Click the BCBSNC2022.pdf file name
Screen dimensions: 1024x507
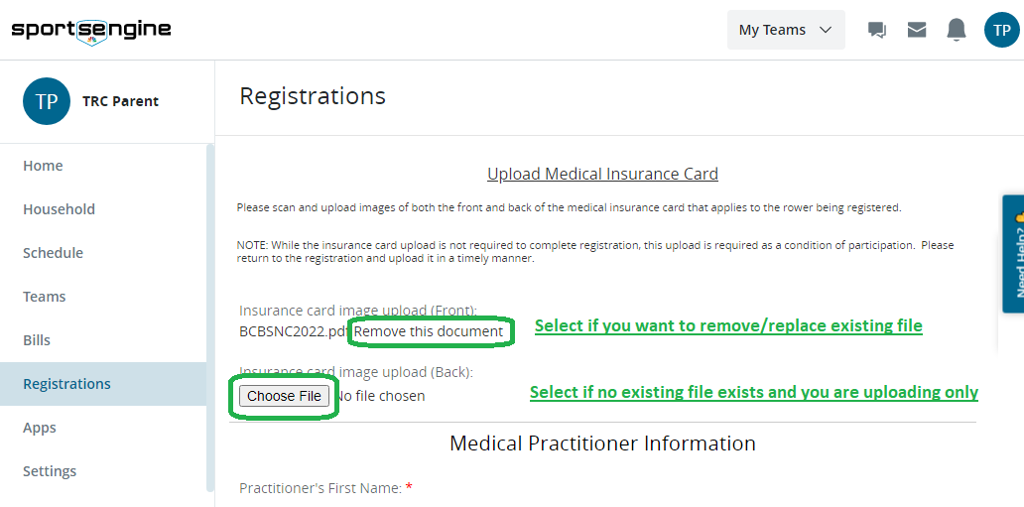point(293,332)
